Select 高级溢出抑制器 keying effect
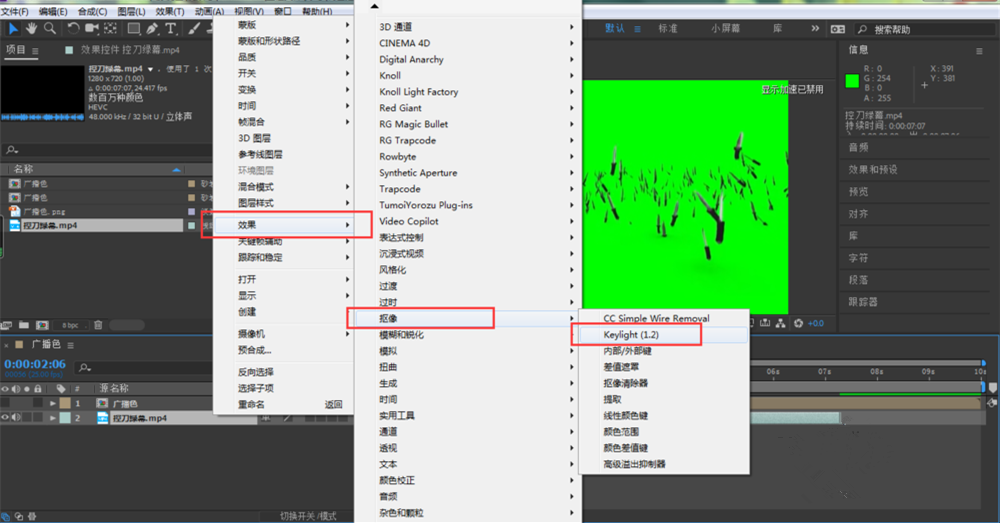The image size is (1000, 523). [663, 464]
